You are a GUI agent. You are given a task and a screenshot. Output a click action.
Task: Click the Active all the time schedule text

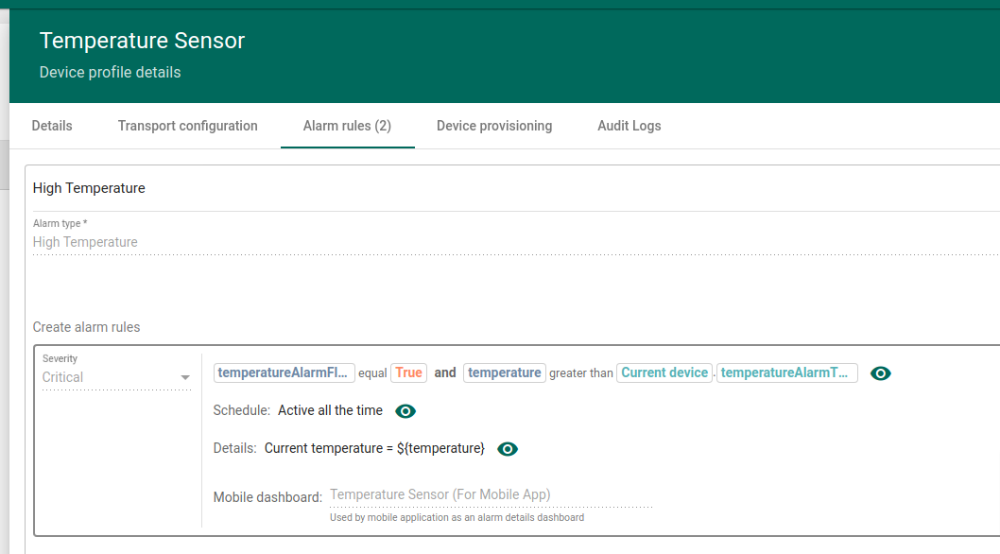[x=330, y=411]
